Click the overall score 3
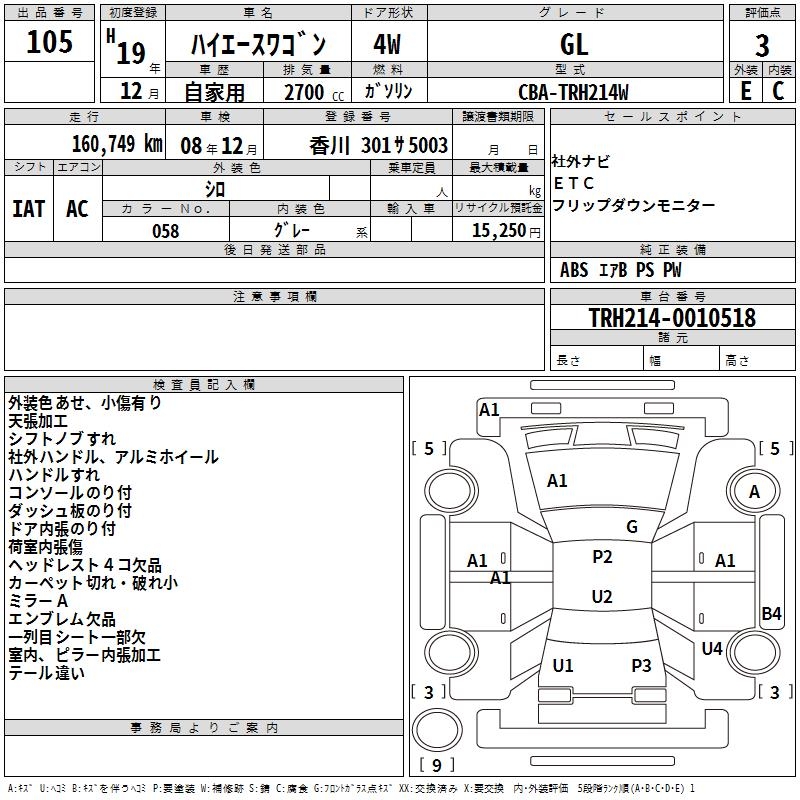The height and width of the screenshot is (800, 800). tap(762, 45)
